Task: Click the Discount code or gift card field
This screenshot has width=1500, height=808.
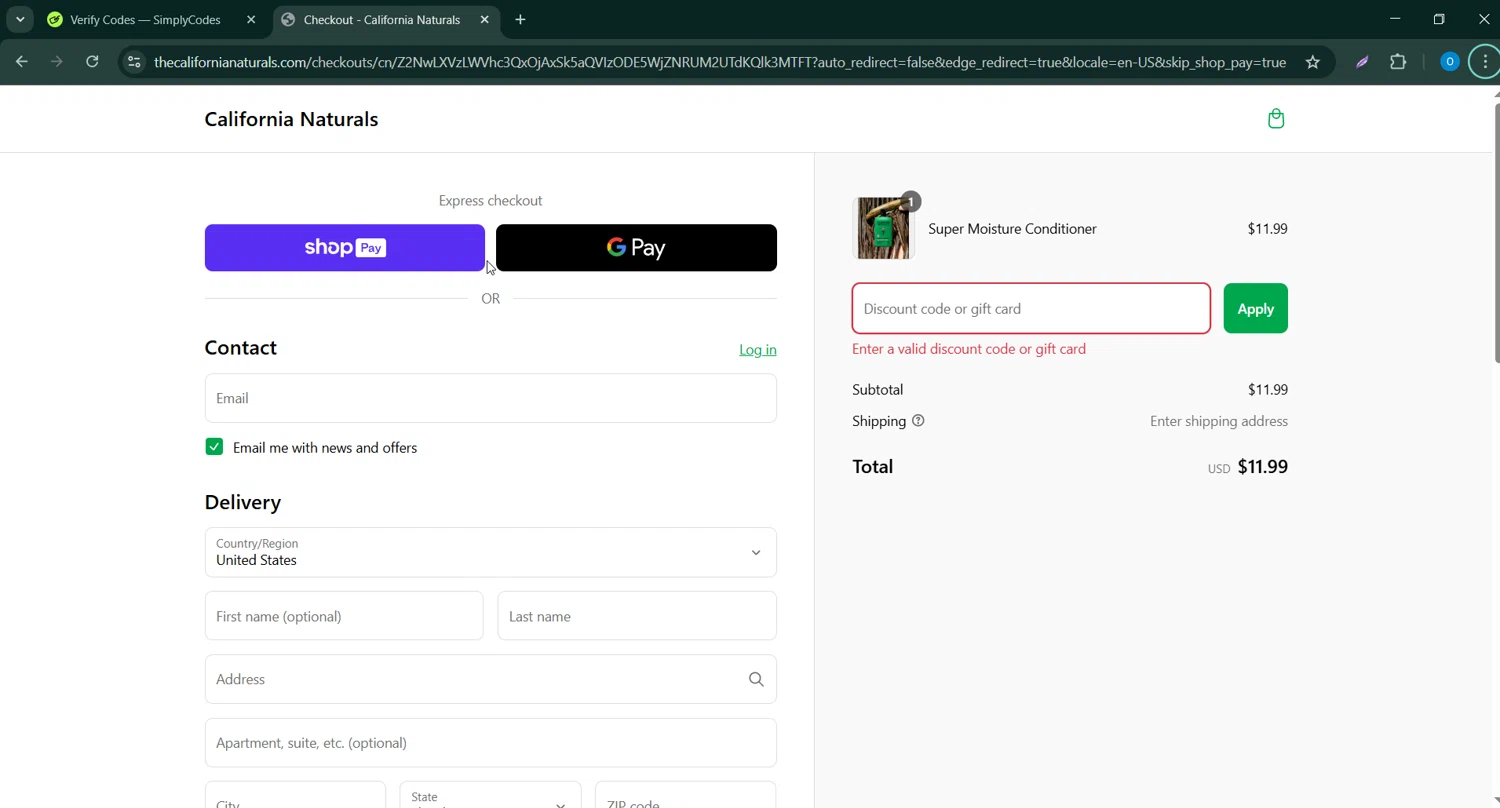Action: pyautogui.click(x=1031, y=309)
